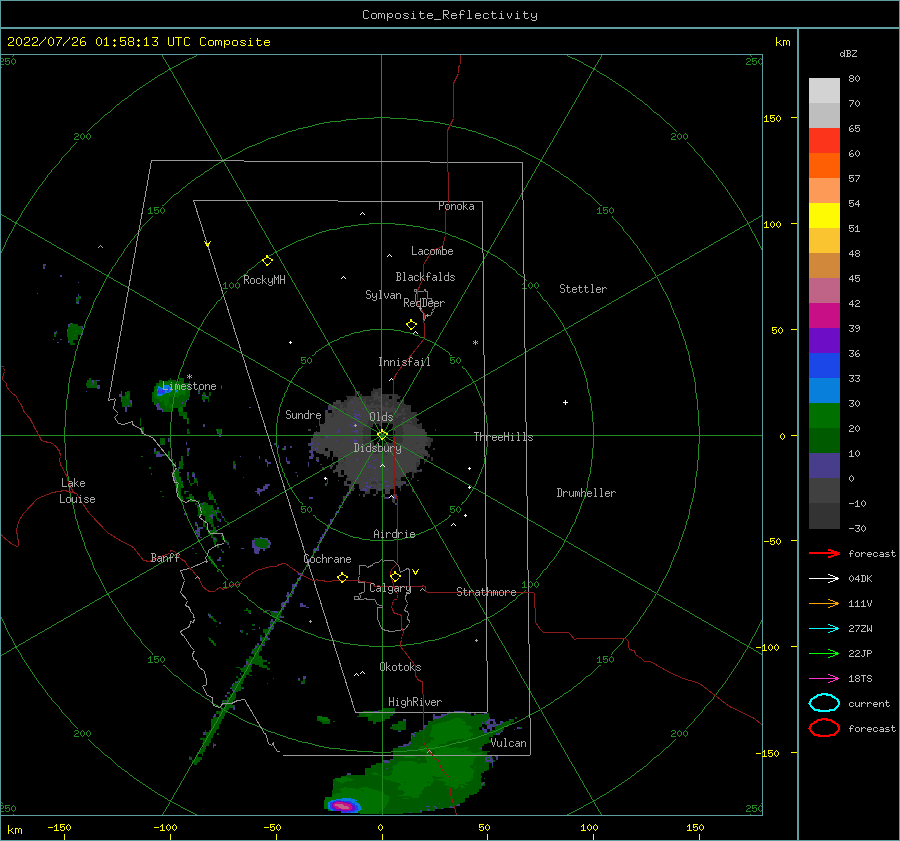Viewport: 900px width, 841px height.
Task: Click the Sundre label
Action: click(303, 414)
